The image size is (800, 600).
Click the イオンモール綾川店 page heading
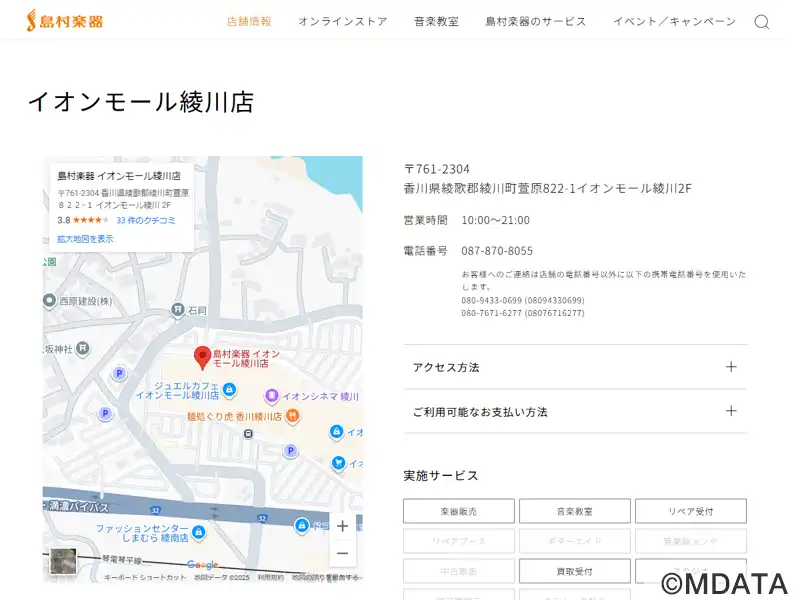point(141,102)
